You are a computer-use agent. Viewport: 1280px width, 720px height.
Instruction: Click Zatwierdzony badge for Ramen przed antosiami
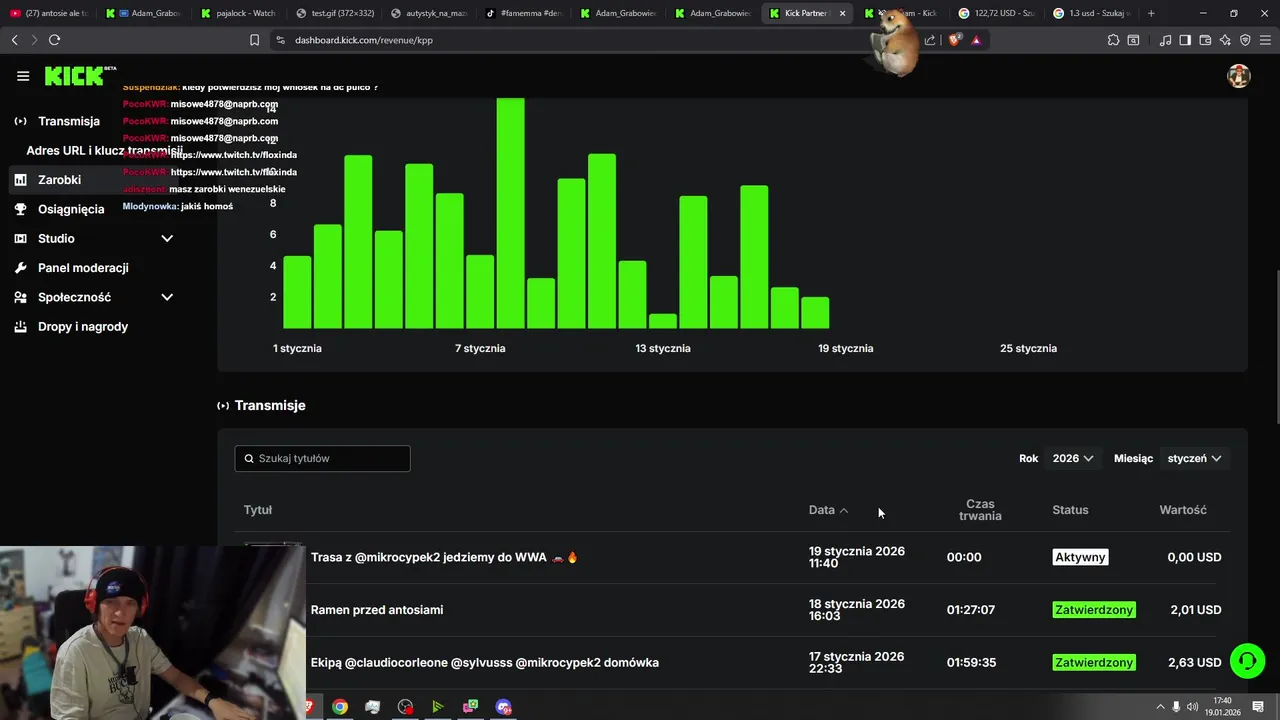coord(1094,610)
